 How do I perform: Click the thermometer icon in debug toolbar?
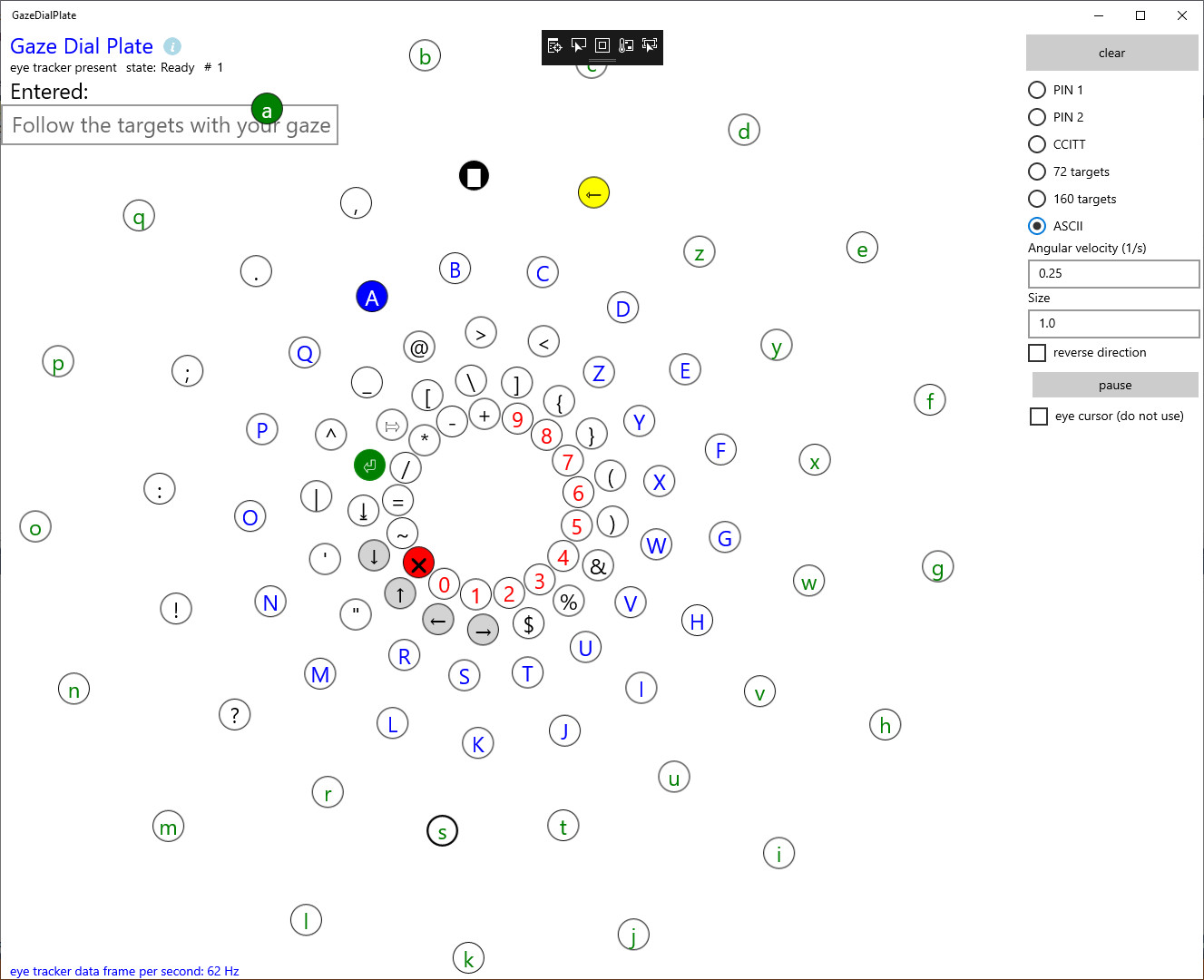626,45
